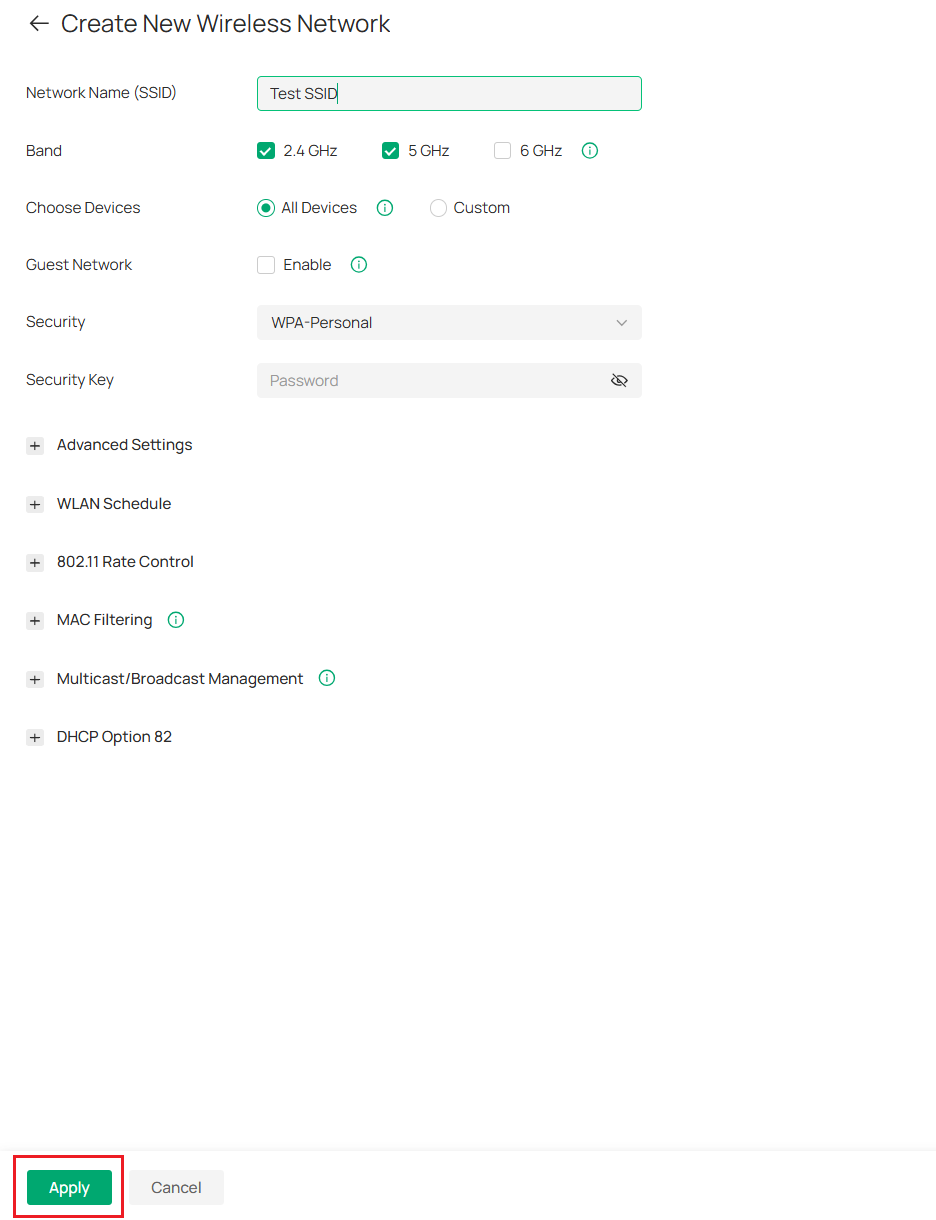Expand the WLAN Schedule section
The image size is (936, 1220).
click(35, 505)
